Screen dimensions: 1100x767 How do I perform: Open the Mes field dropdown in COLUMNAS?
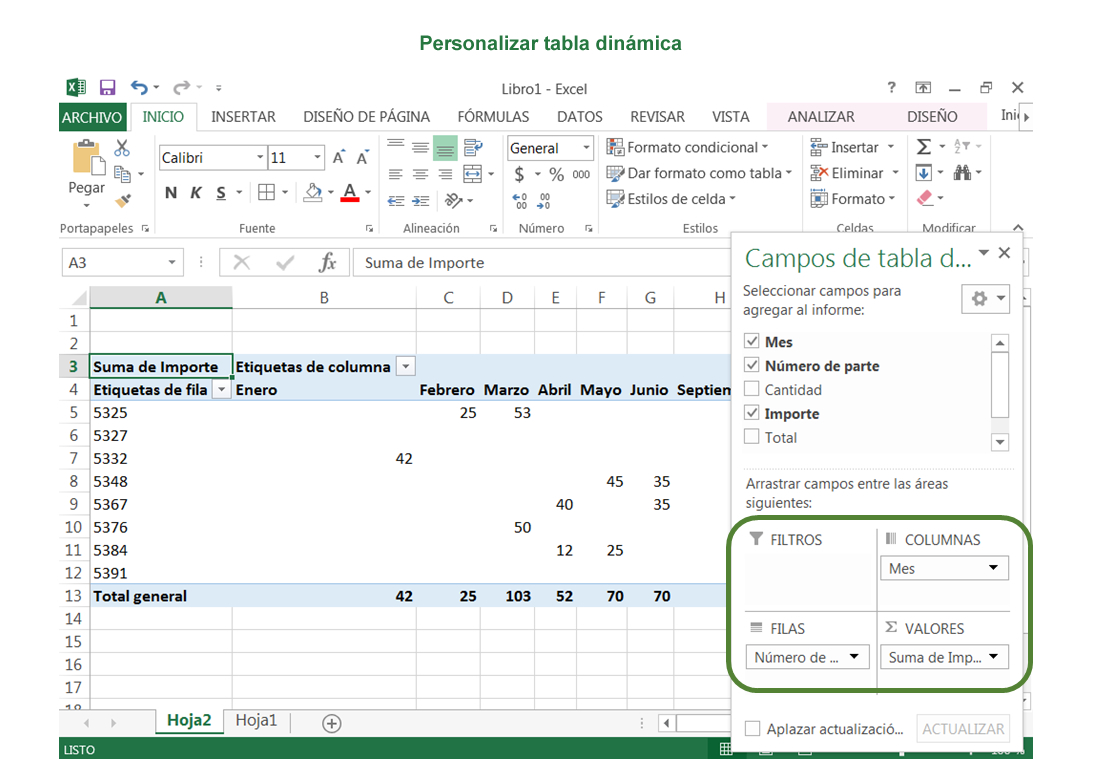993,568
